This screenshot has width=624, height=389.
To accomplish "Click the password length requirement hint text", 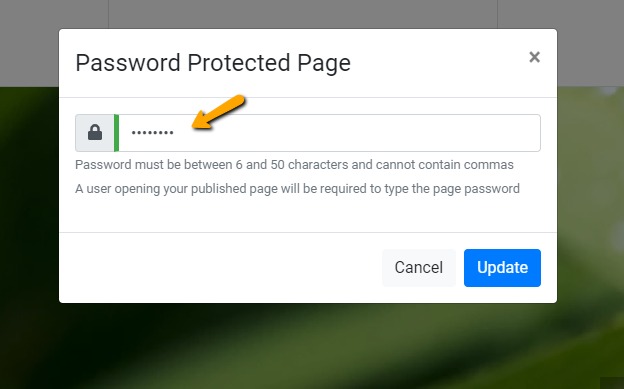I will click(294, 164).
